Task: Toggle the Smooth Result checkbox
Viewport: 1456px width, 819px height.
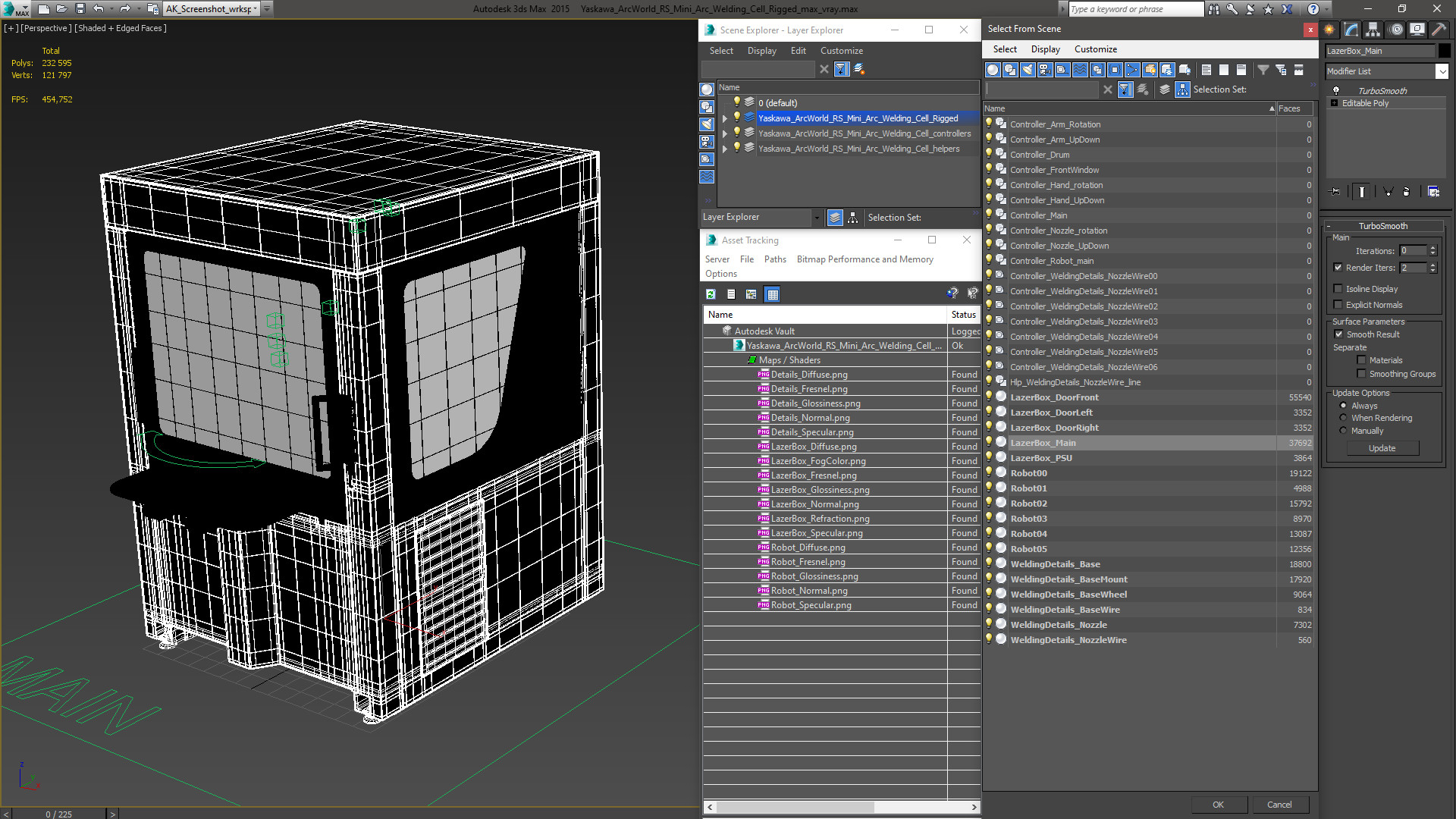Action: (1338, 334)
